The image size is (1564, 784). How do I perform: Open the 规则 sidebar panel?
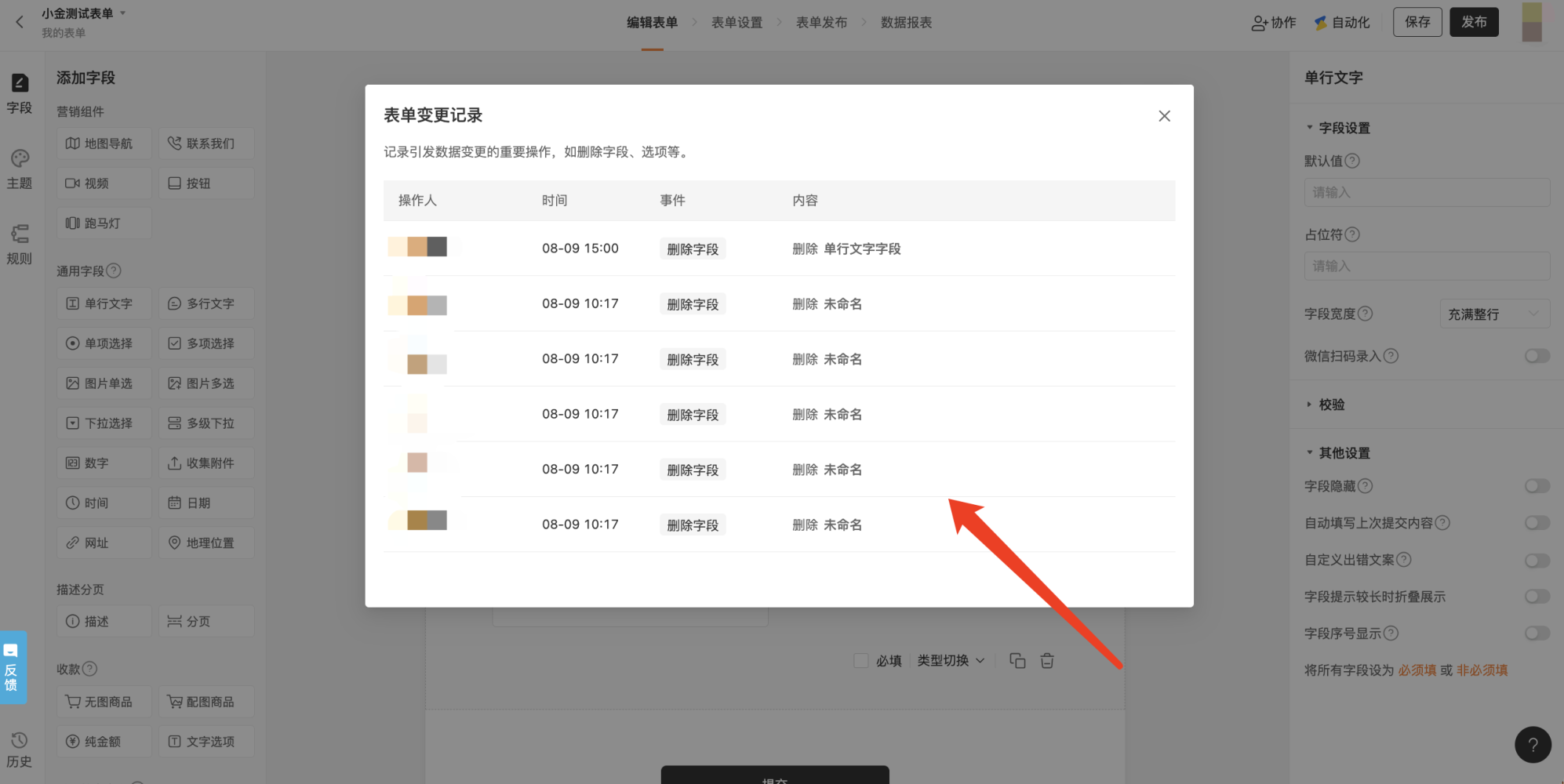(20, 245)
